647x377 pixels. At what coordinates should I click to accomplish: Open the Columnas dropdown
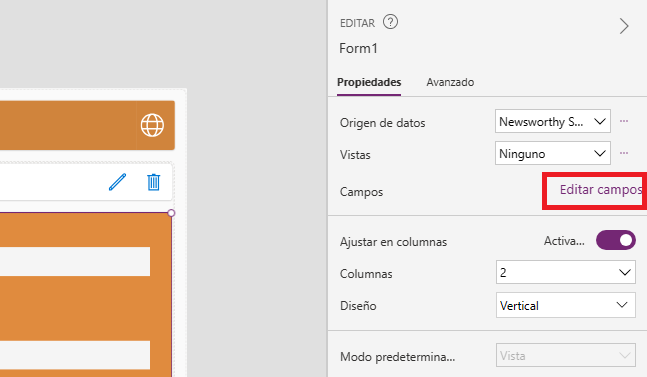pos(566,272)
